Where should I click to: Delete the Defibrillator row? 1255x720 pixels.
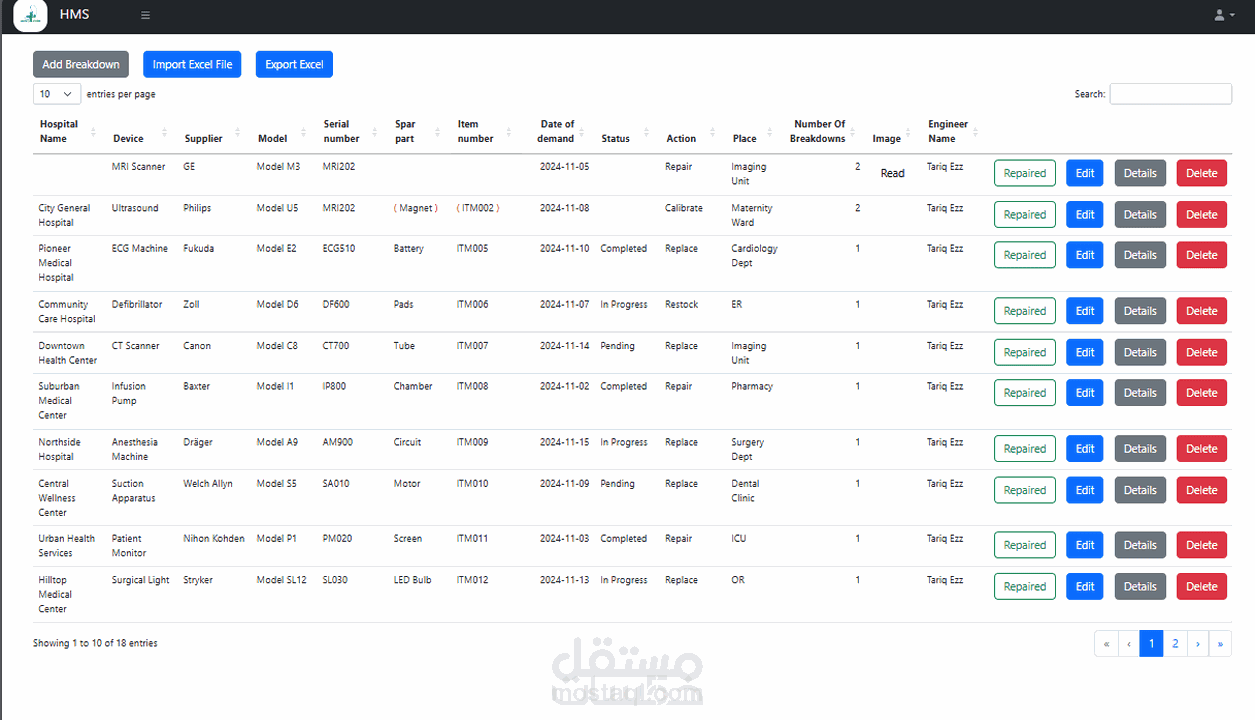click(1201, 311)
